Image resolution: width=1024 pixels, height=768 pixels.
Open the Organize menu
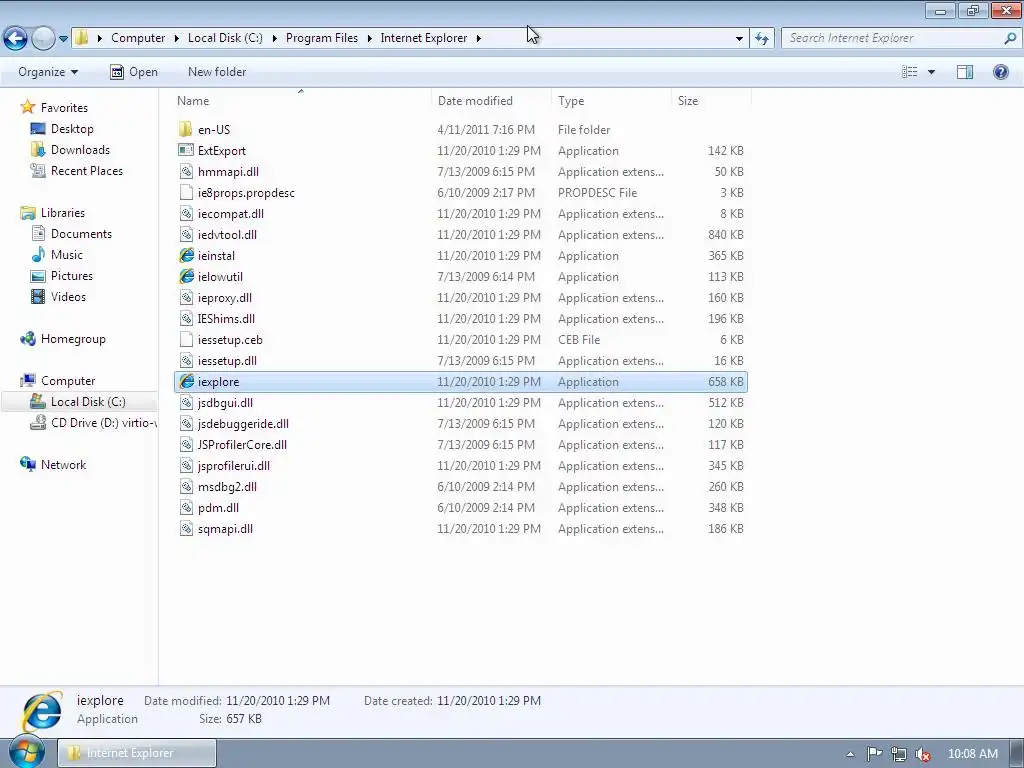(x=48, y=72)
